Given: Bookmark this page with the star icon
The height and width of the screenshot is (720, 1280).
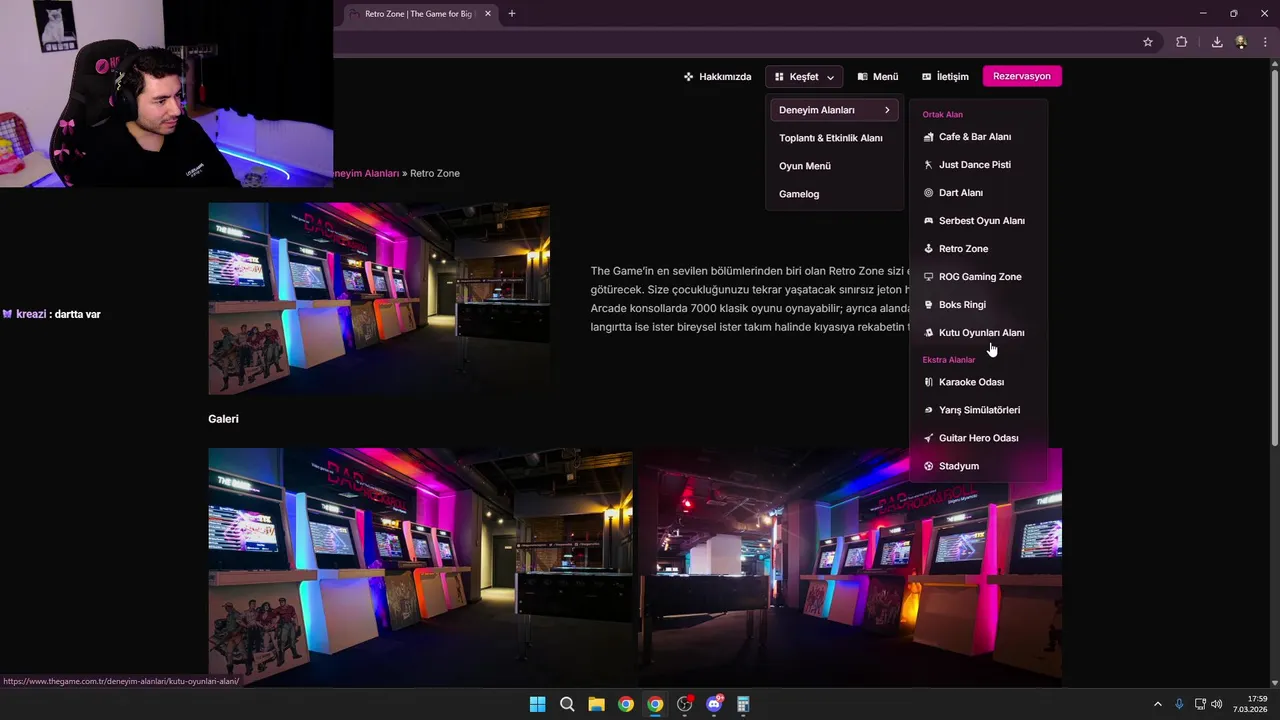Looking at the screenshot, I should click(x=1148, y=42).
